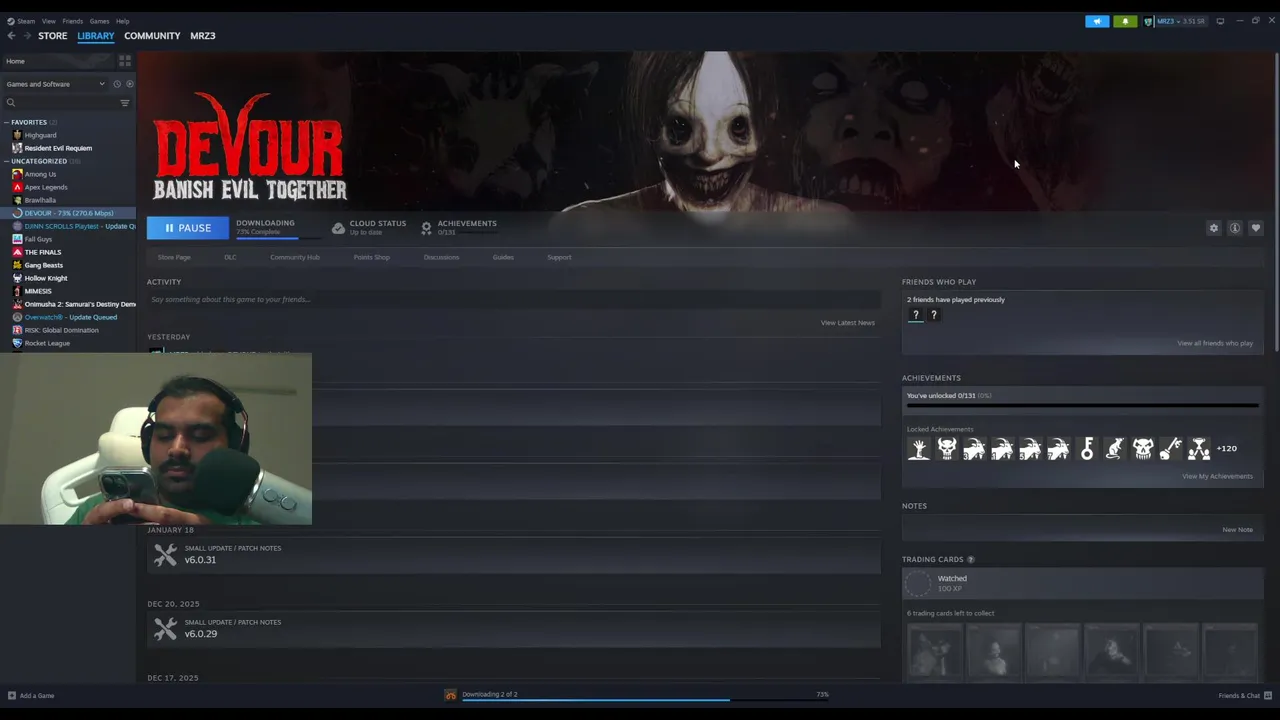Image resolution: width=1280 pixels, height=720 pixels.
Task: Click the library search field
Action: [x=61, y=102]
